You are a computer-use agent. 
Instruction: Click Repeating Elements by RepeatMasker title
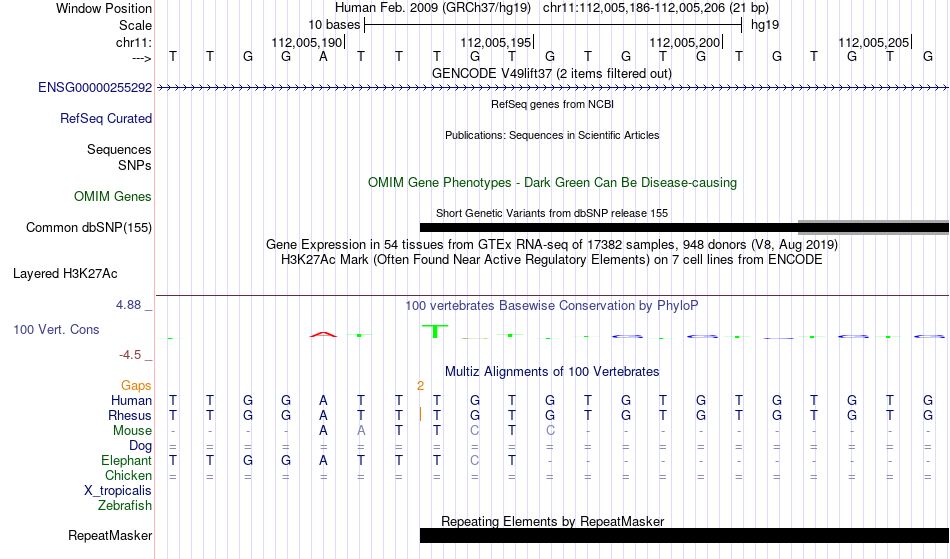552,521
